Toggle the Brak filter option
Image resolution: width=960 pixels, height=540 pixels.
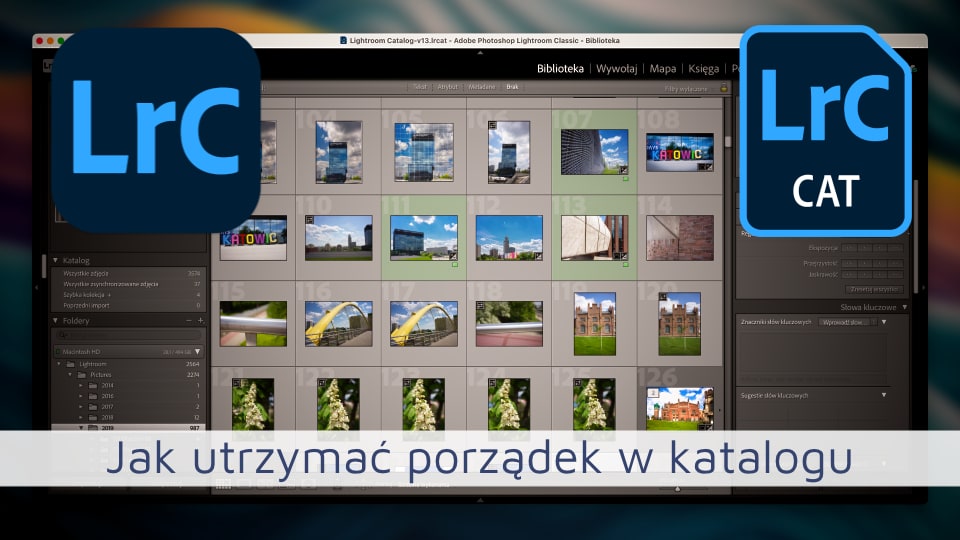point(512,88)
